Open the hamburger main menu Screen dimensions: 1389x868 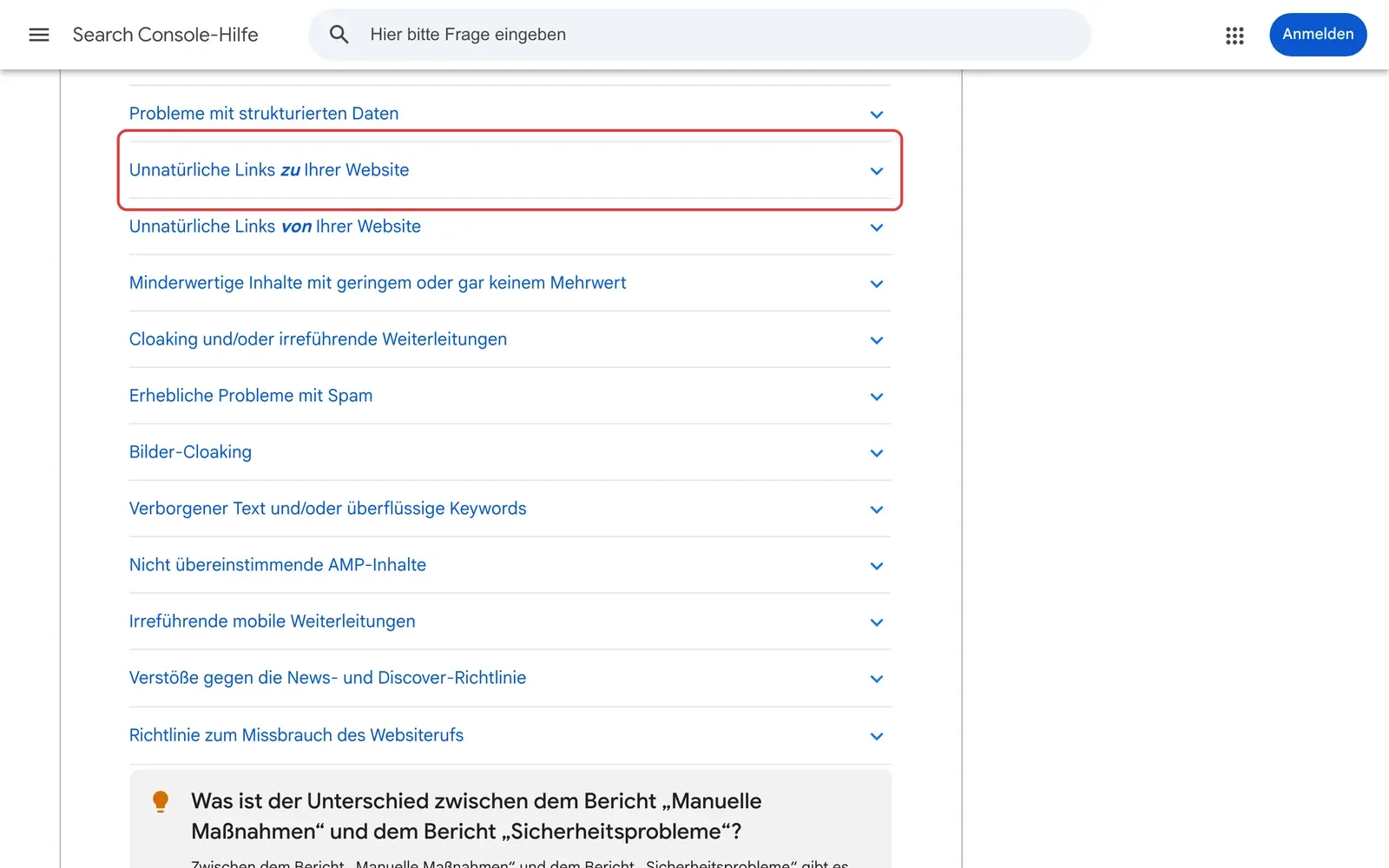click(x=39, y=35)
